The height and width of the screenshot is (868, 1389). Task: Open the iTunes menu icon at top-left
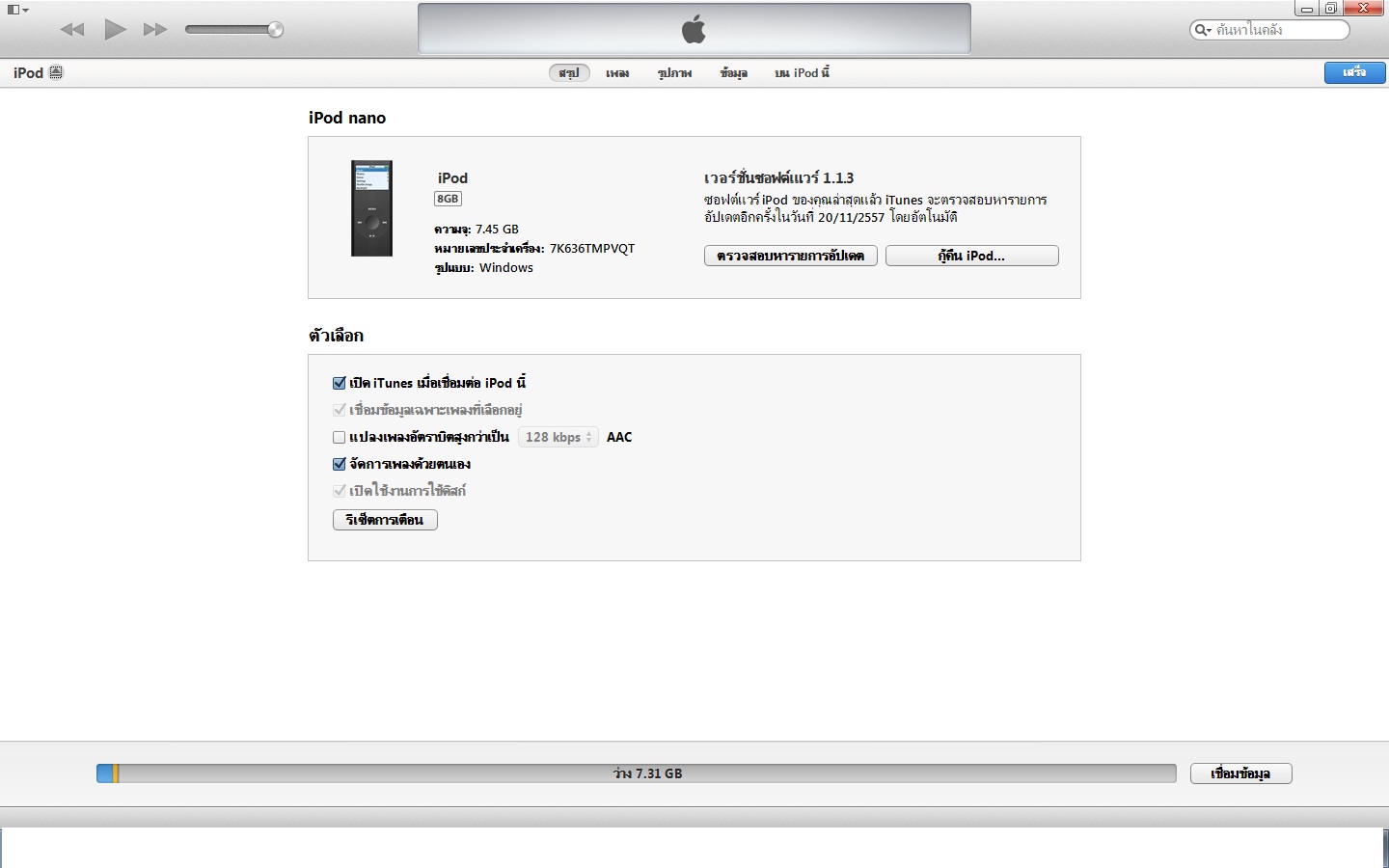point(17,10)
